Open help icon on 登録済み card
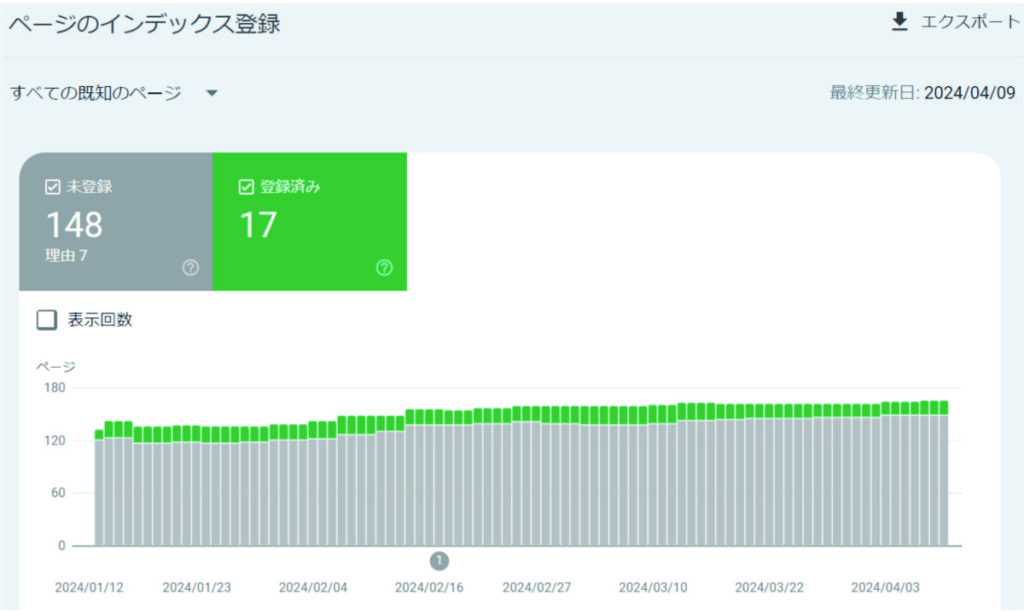Viewport: 1024px width, 612px height. (x=384, y=267)
